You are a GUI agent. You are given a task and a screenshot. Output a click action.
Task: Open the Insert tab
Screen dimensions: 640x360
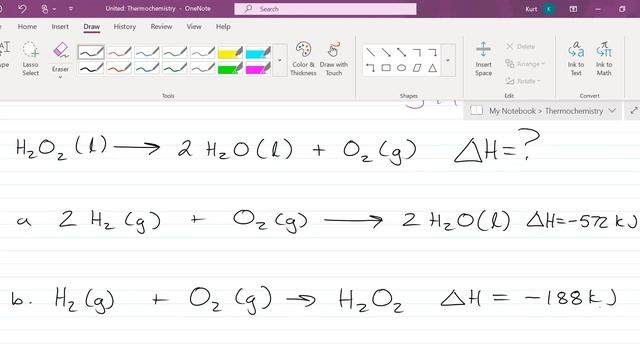pos(60,27)
